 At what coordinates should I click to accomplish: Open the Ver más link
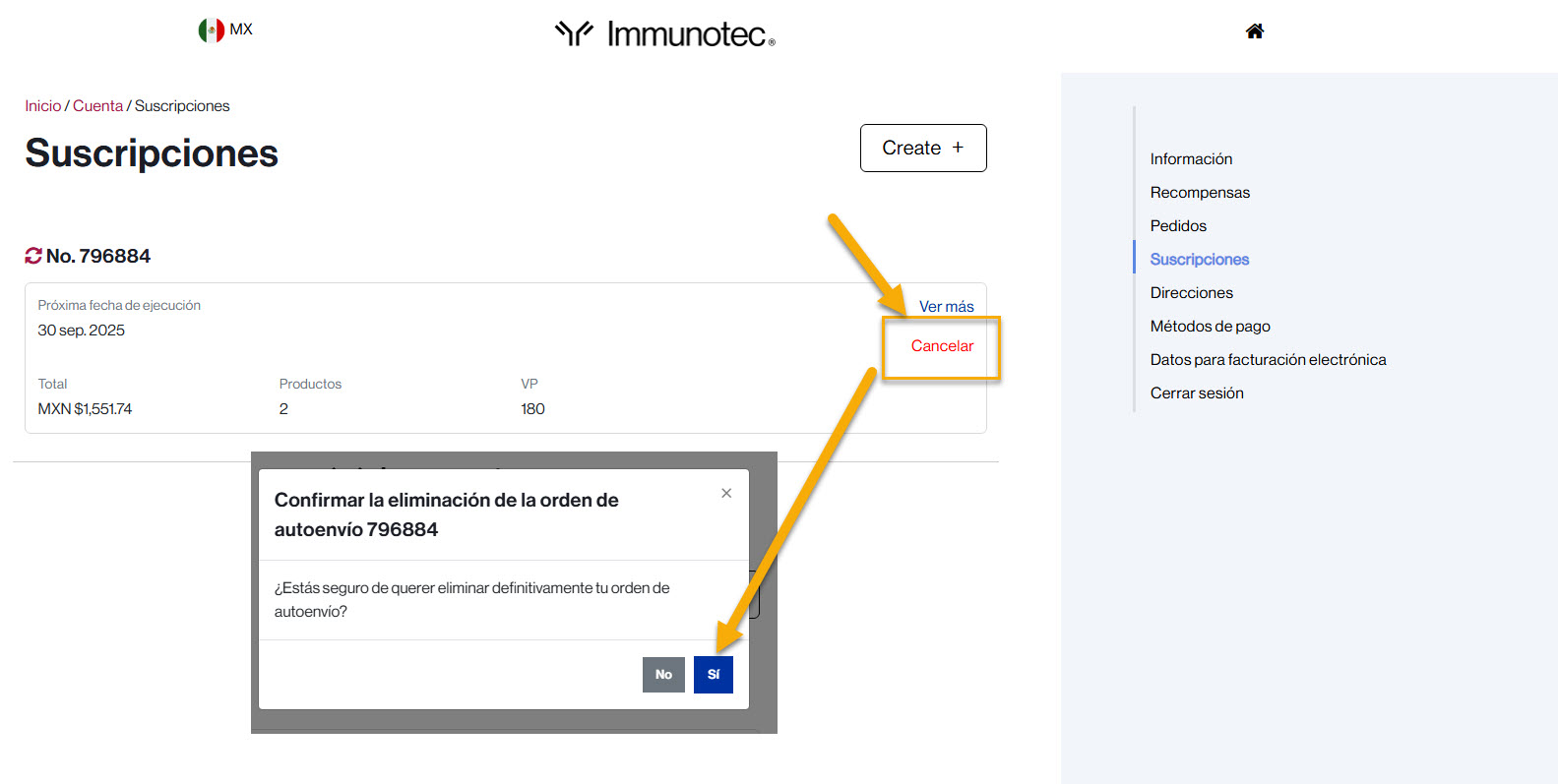[946, 307]
